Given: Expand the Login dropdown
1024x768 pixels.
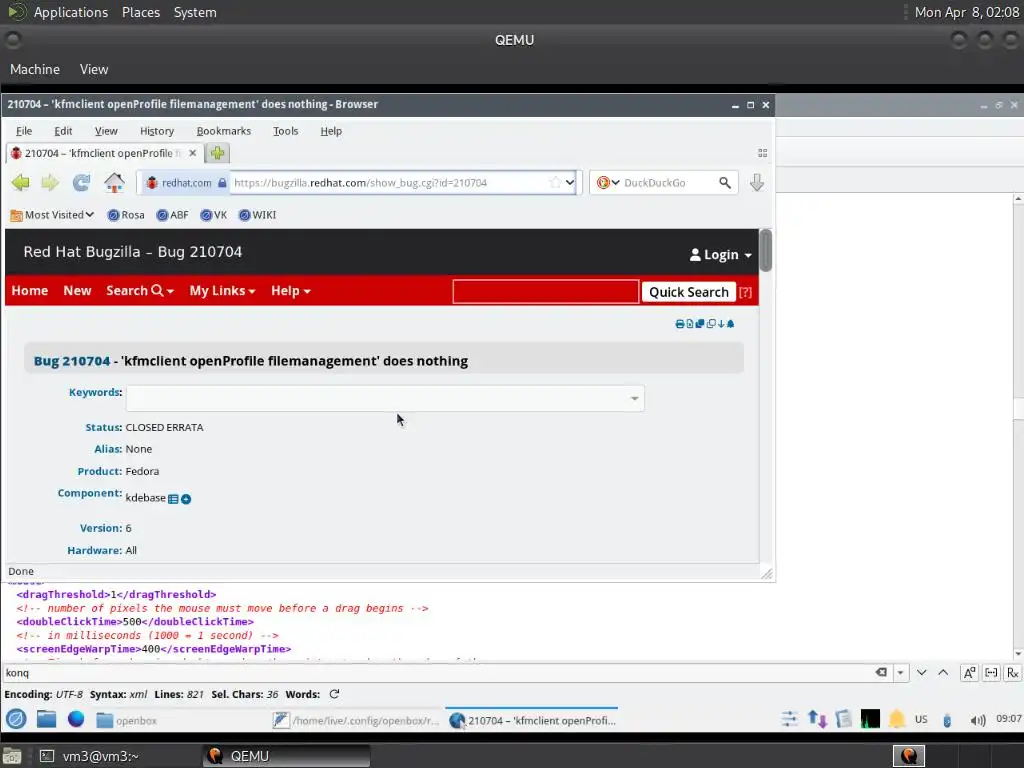Looking at the screenshot, I should click(721, 255).
